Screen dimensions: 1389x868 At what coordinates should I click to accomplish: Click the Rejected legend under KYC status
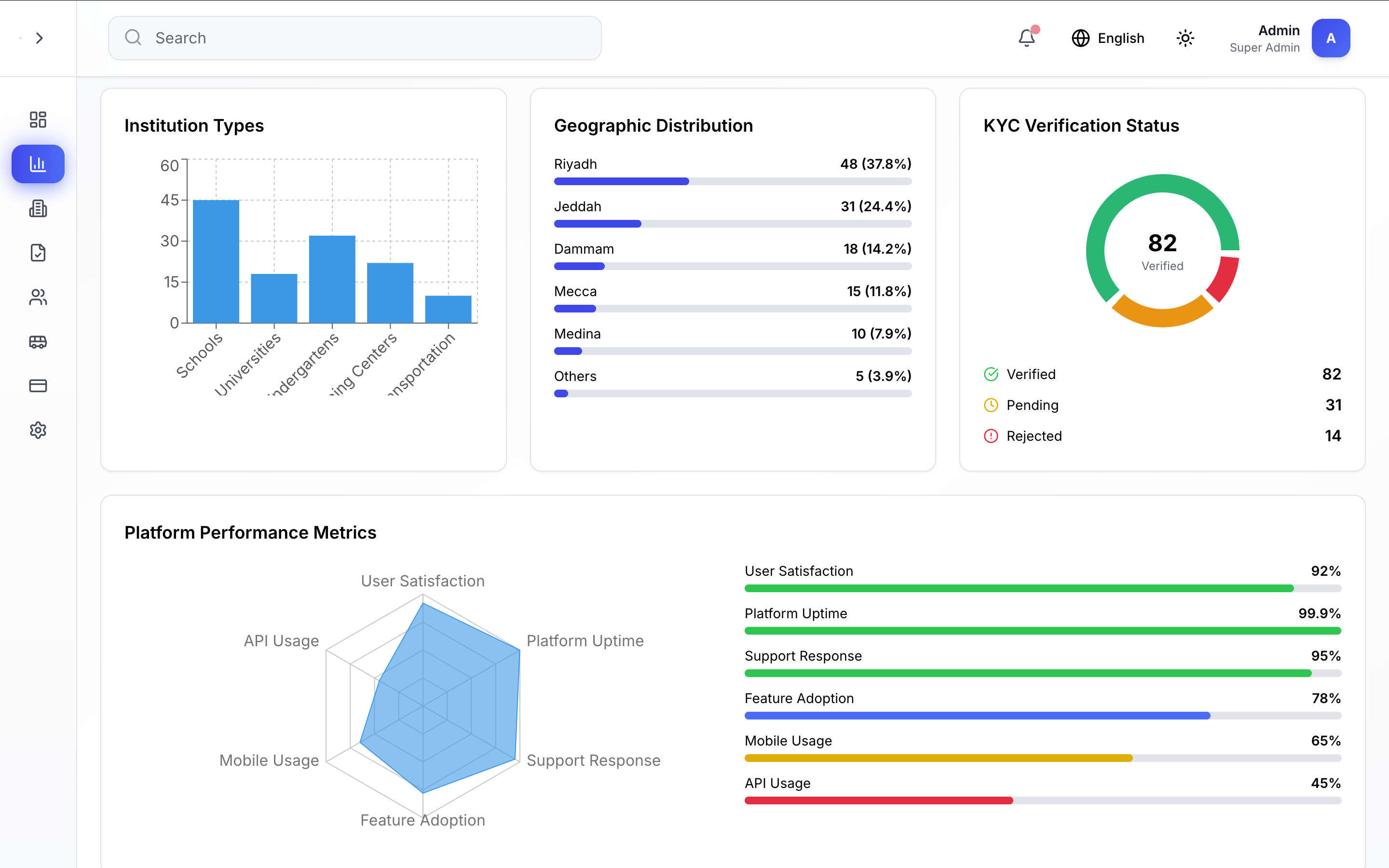(1035, 436)
